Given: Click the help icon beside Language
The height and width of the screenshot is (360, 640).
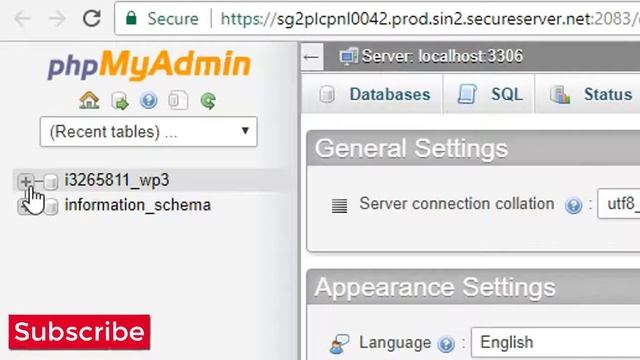Looking at the screenshot, I should pyautogui.click(x=446, y=344).
